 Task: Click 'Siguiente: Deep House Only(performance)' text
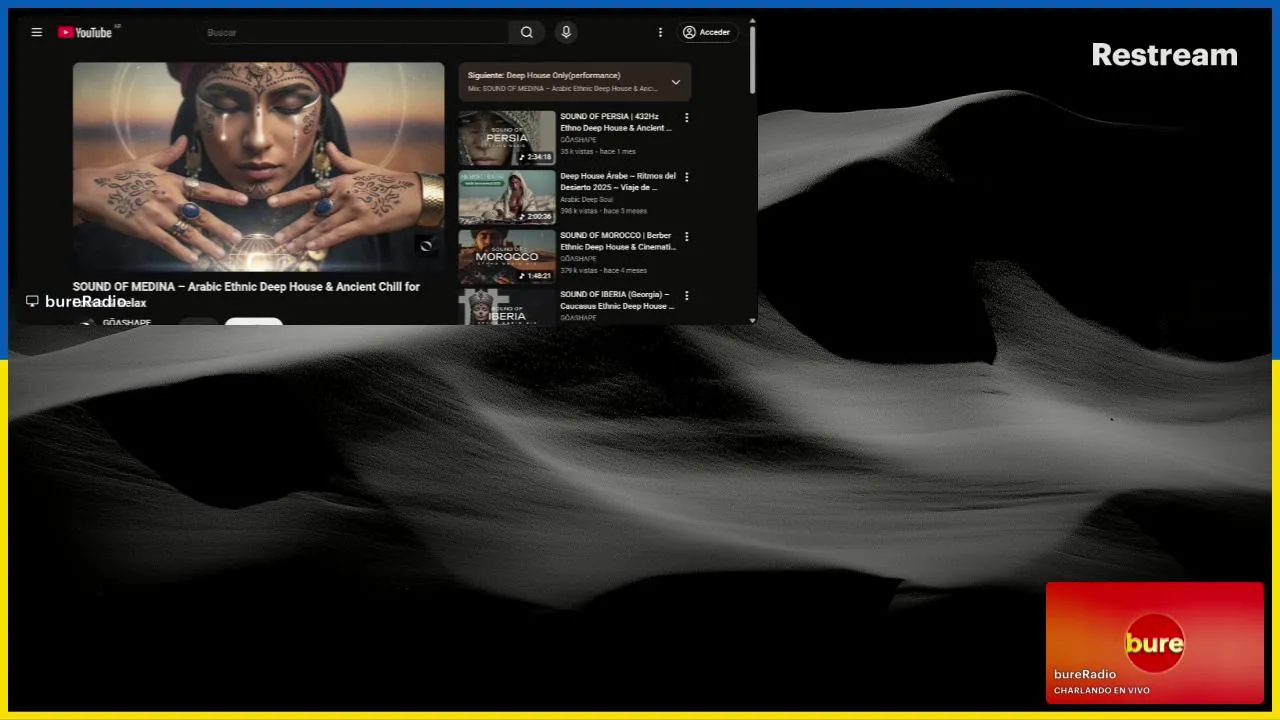(x=544, y=75)
